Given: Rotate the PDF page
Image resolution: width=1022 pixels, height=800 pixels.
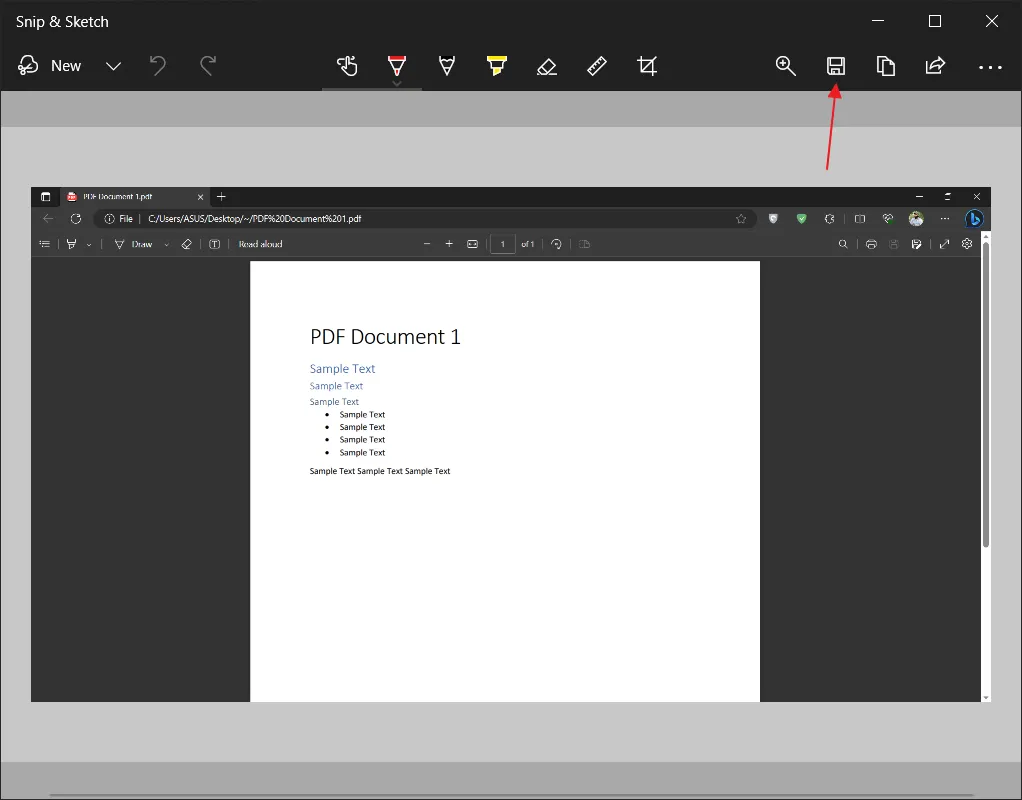Looking at the screenshot, I should click(x=556, y=243).
